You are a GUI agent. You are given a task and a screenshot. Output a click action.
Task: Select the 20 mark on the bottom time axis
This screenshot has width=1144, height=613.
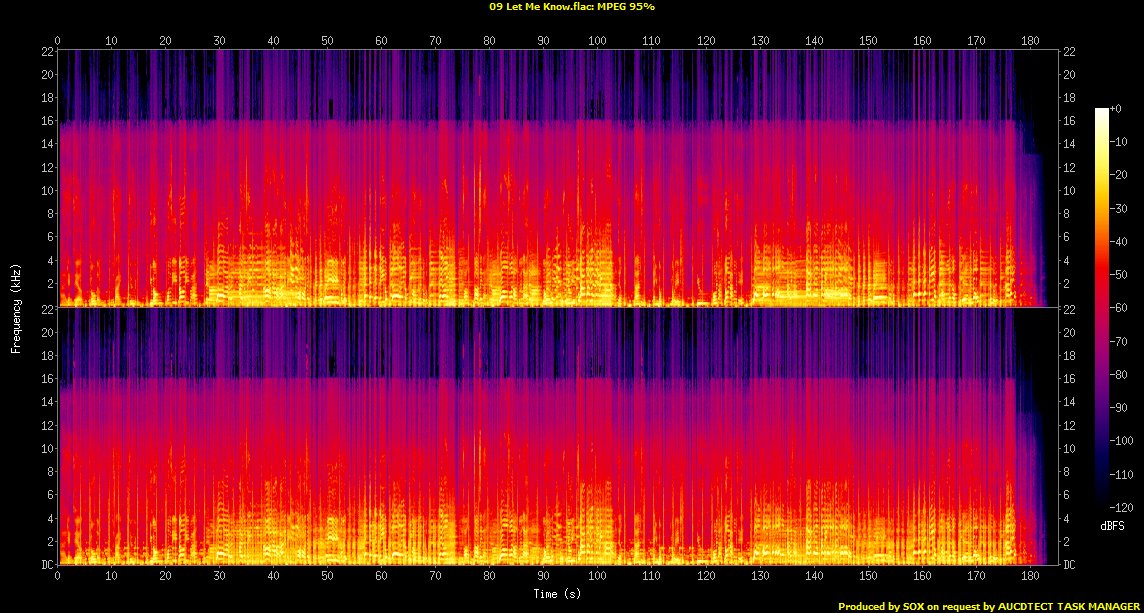click(x=165, y=576)
